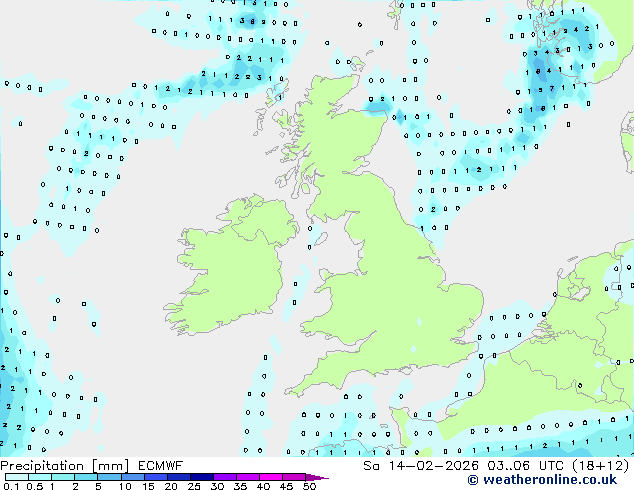Click the '(18+12)' forecast run text

[600, 466]
